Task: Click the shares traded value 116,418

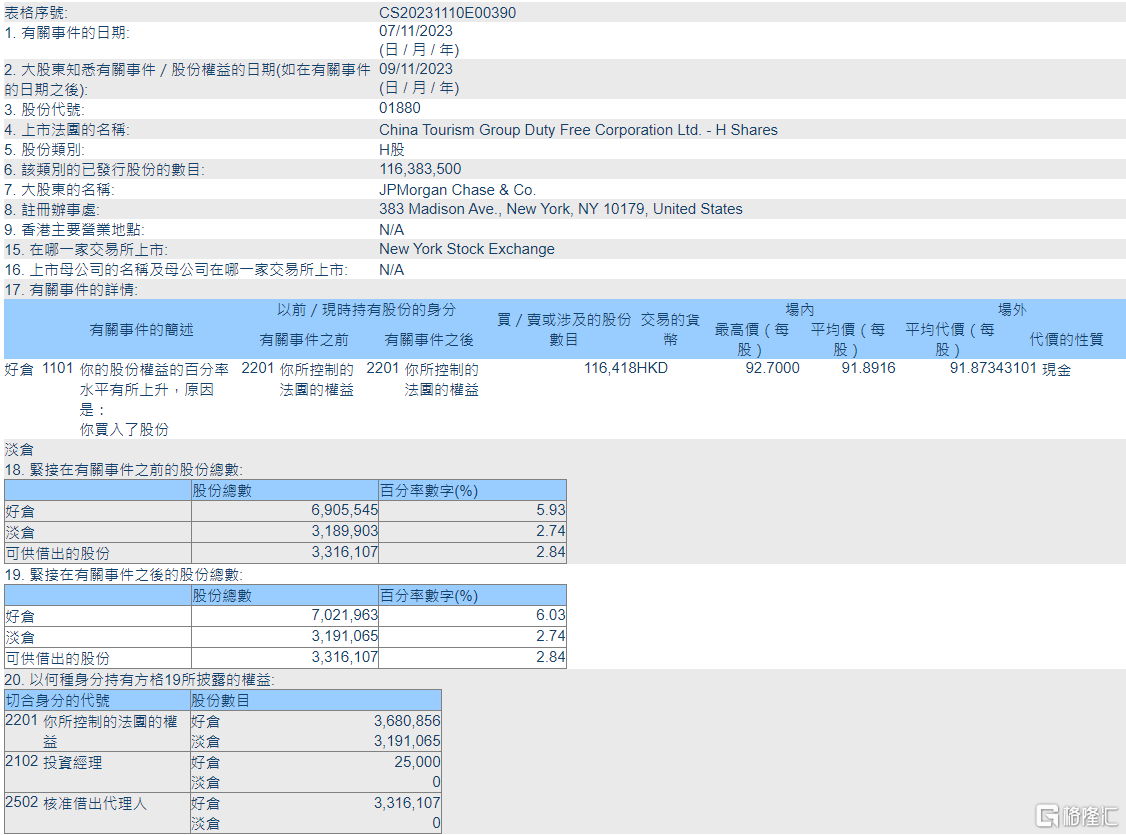Action: [610, 368]
